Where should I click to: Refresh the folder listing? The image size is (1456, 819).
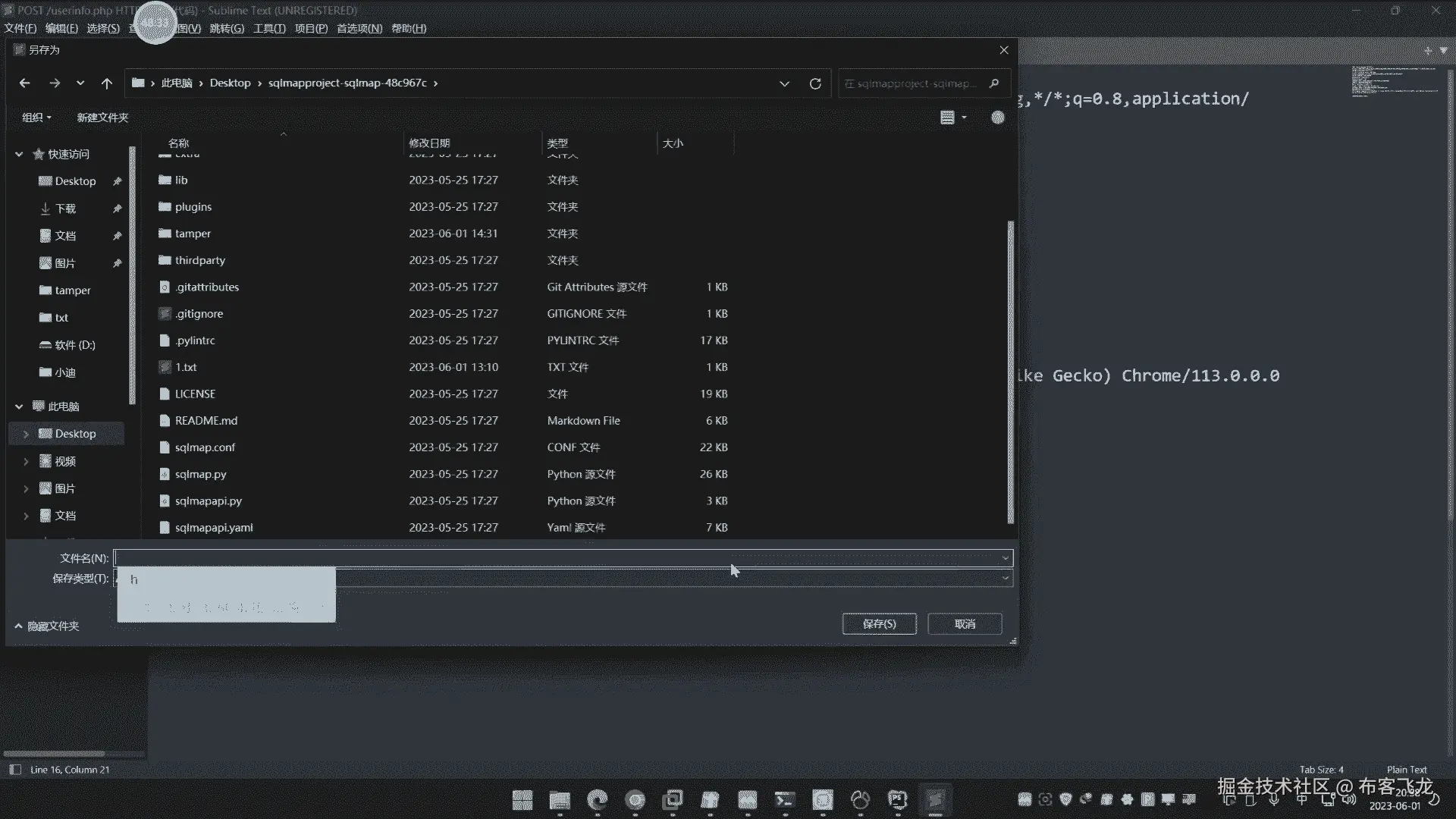click(x=815, y=83)
